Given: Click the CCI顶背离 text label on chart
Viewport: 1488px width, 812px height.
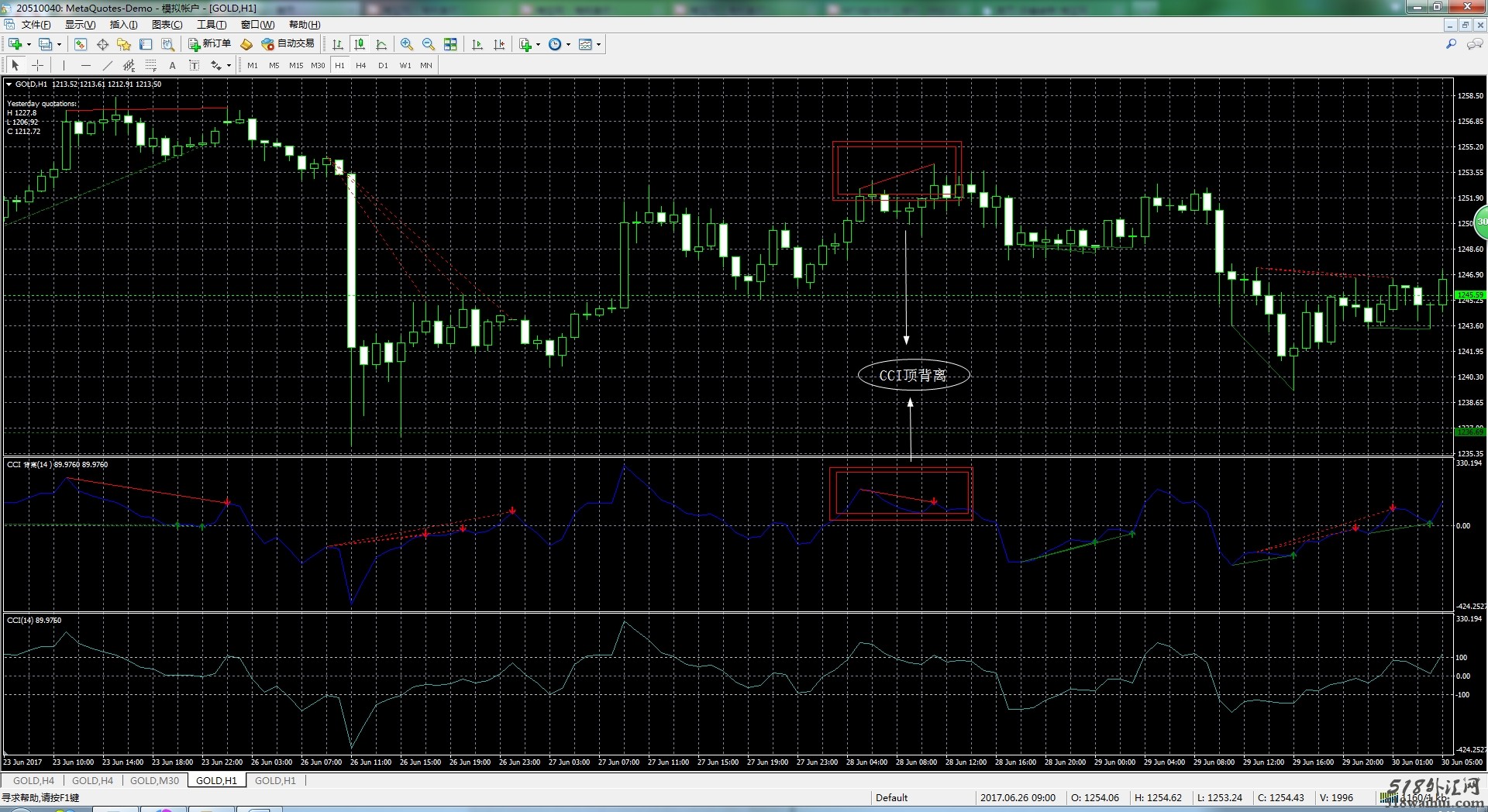Looking at the screenshot, I should 913,376.
